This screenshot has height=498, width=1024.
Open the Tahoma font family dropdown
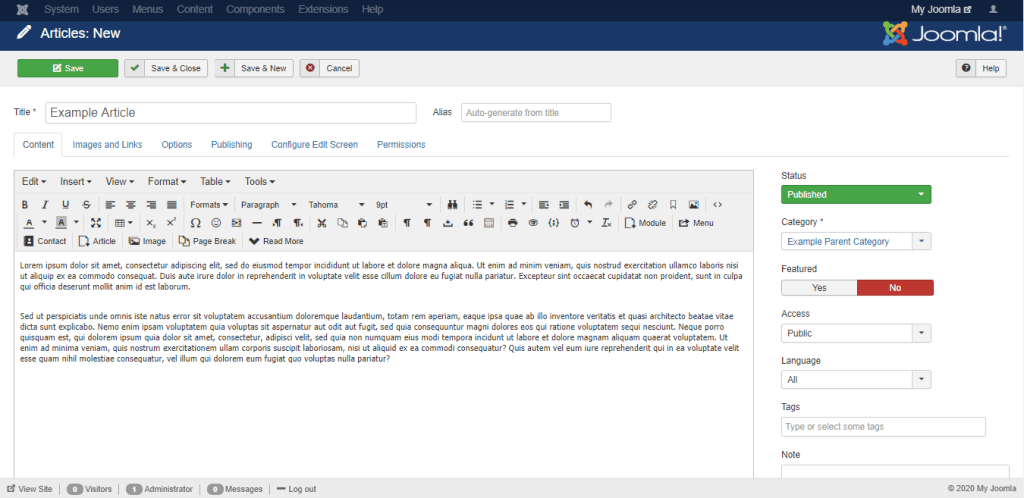336,205
